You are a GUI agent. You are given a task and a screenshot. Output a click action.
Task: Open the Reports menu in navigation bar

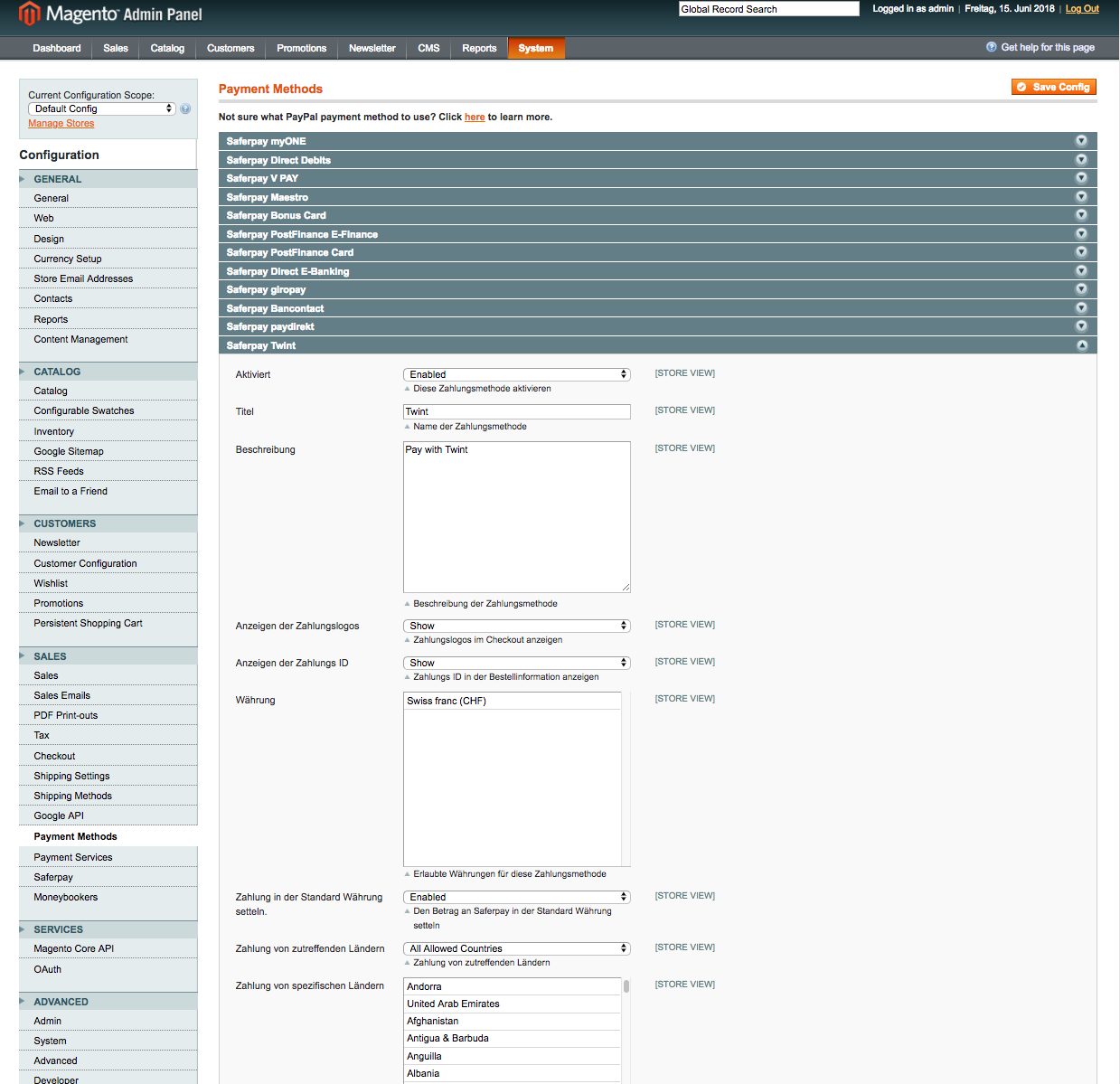point(479,49)
